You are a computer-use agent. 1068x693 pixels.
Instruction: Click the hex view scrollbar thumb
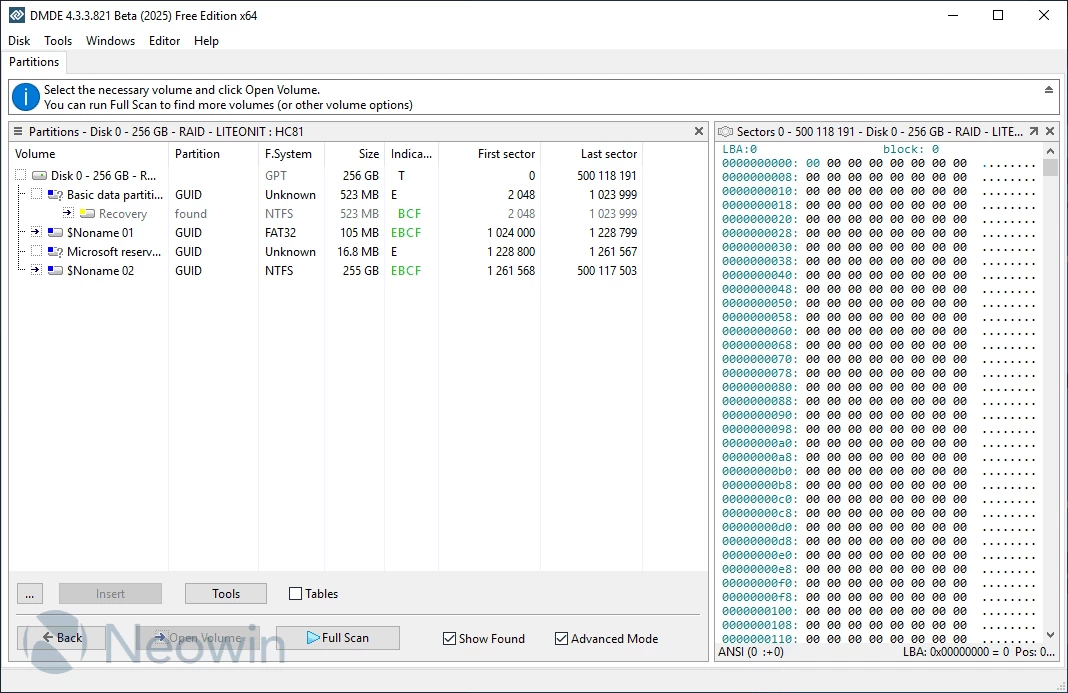(1050, 168)
